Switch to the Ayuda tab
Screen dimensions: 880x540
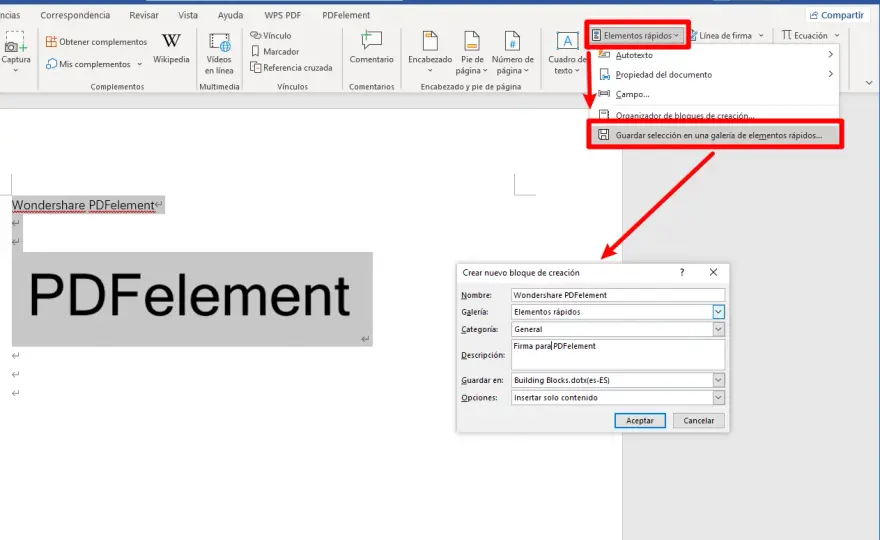click(230, 15)
